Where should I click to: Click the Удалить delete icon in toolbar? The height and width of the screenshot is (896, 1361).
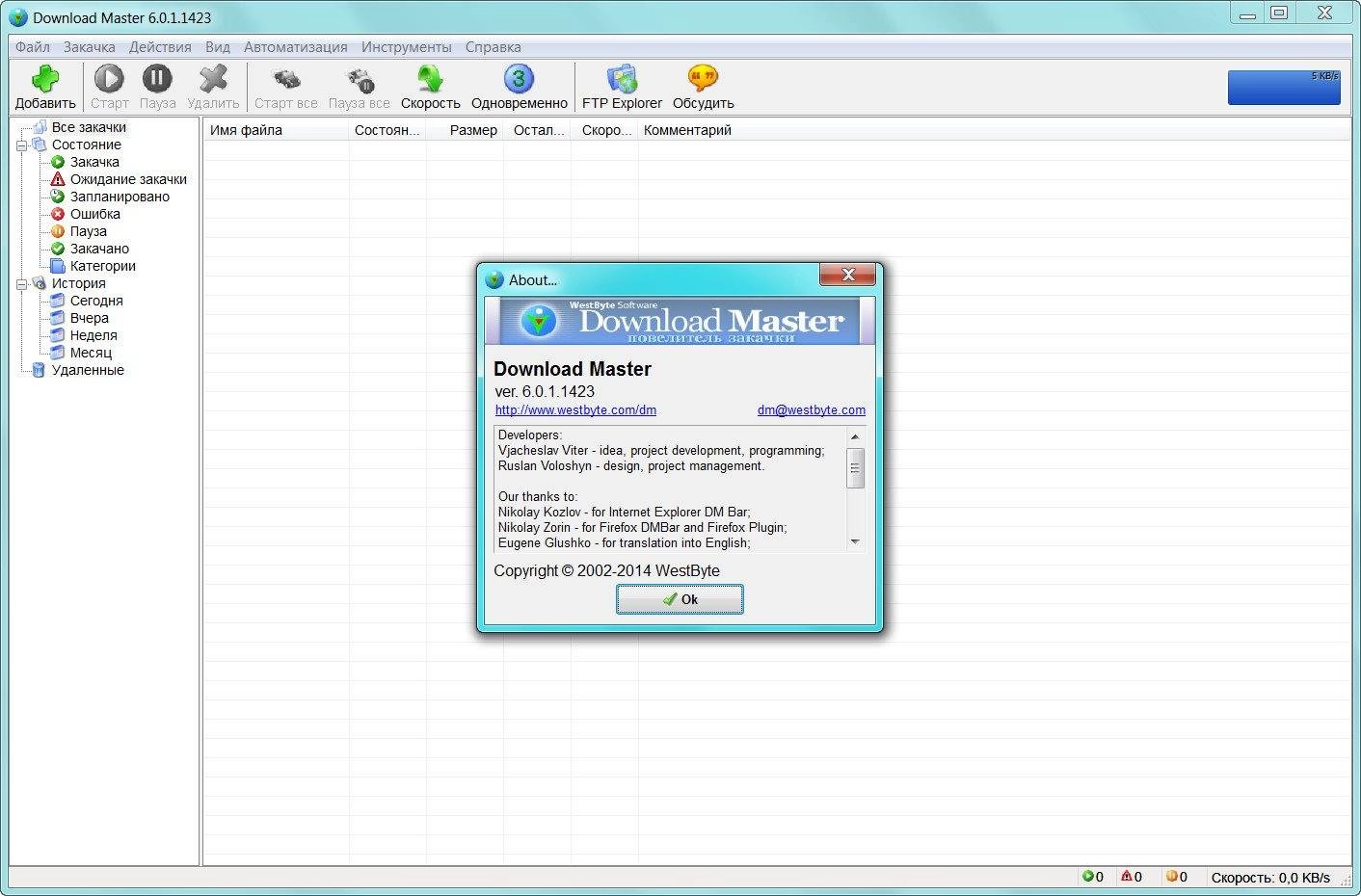213,78
